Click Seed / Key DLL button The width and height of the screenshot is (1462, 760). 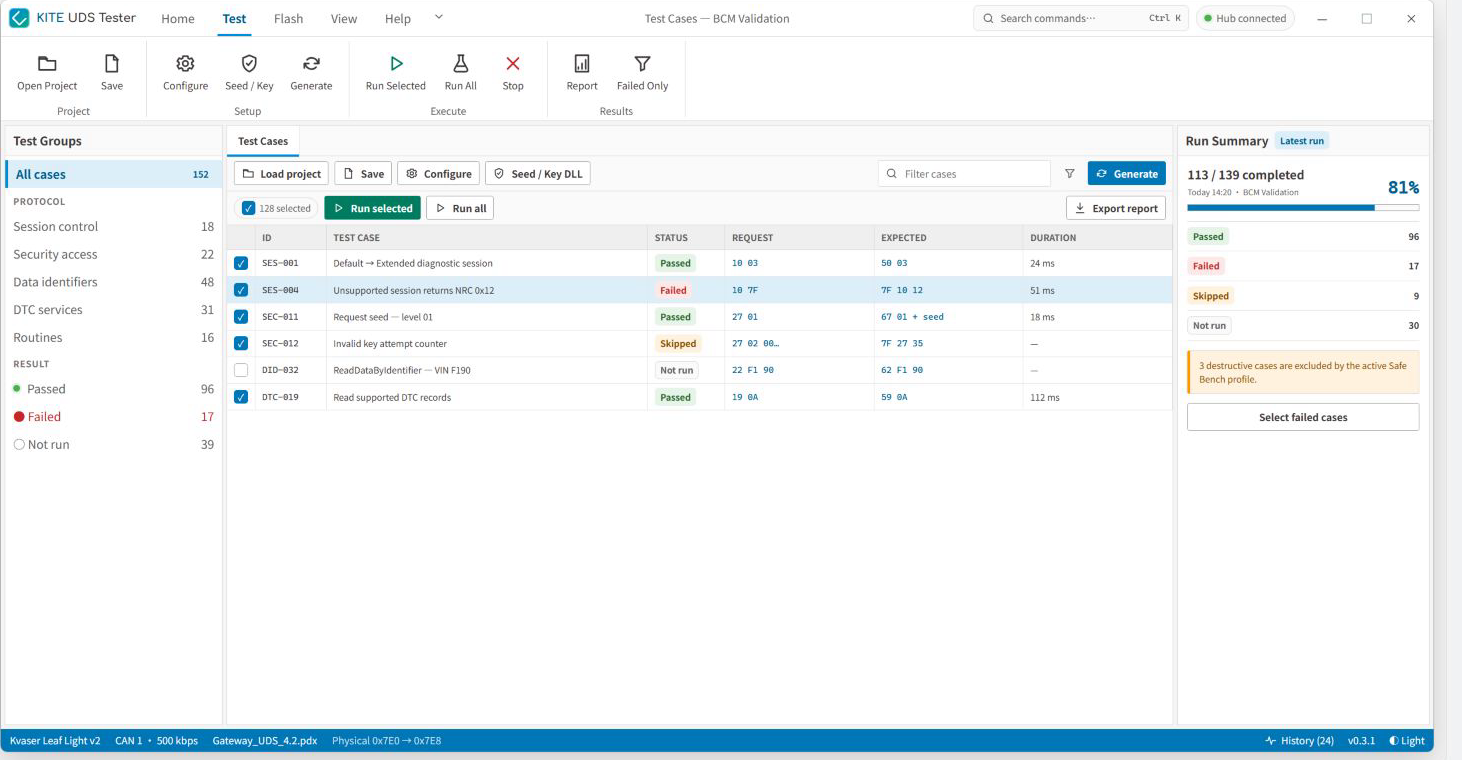coord(537,174)
